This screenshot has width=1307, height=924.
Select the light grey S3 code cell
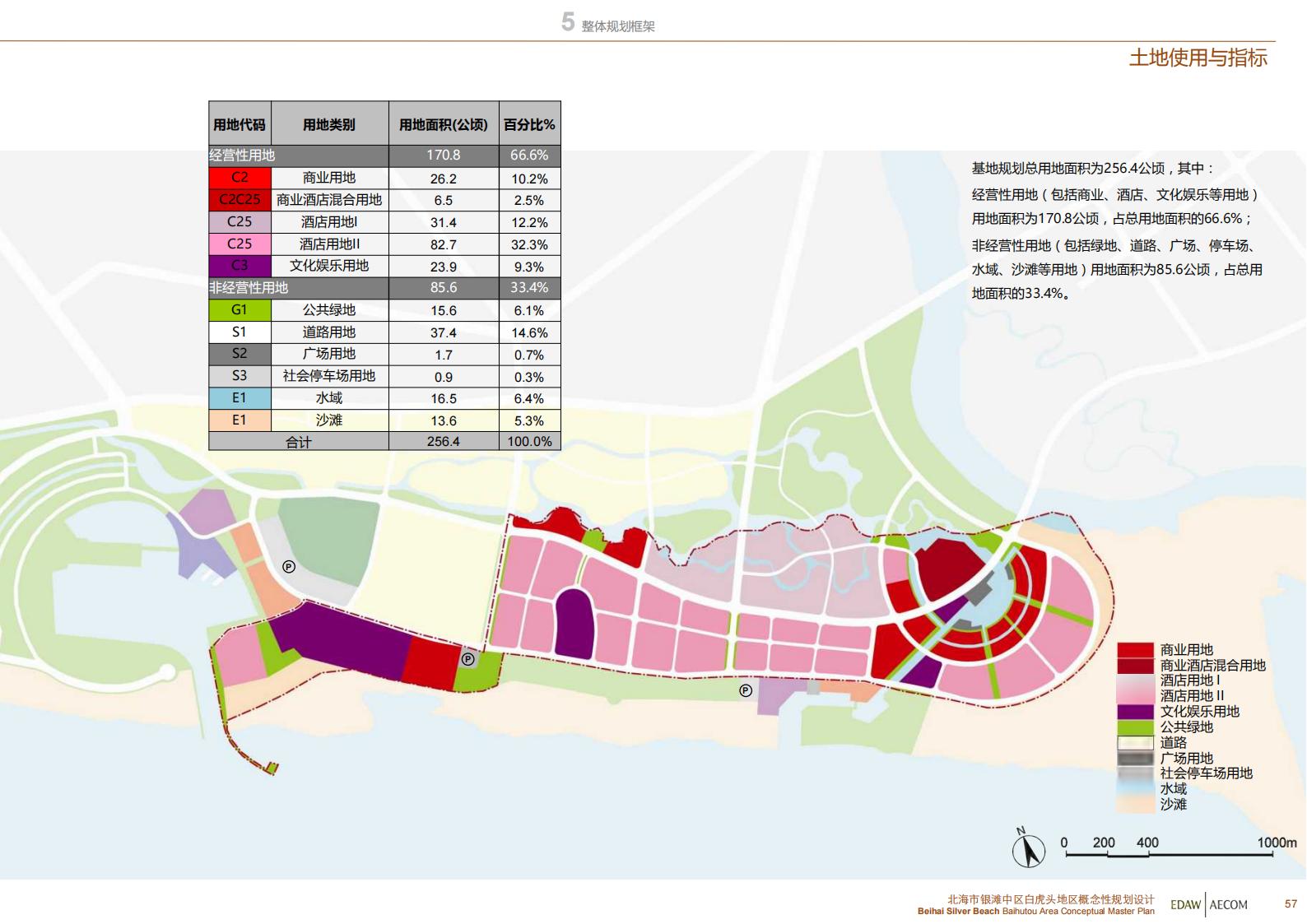[x=240, y=376]
